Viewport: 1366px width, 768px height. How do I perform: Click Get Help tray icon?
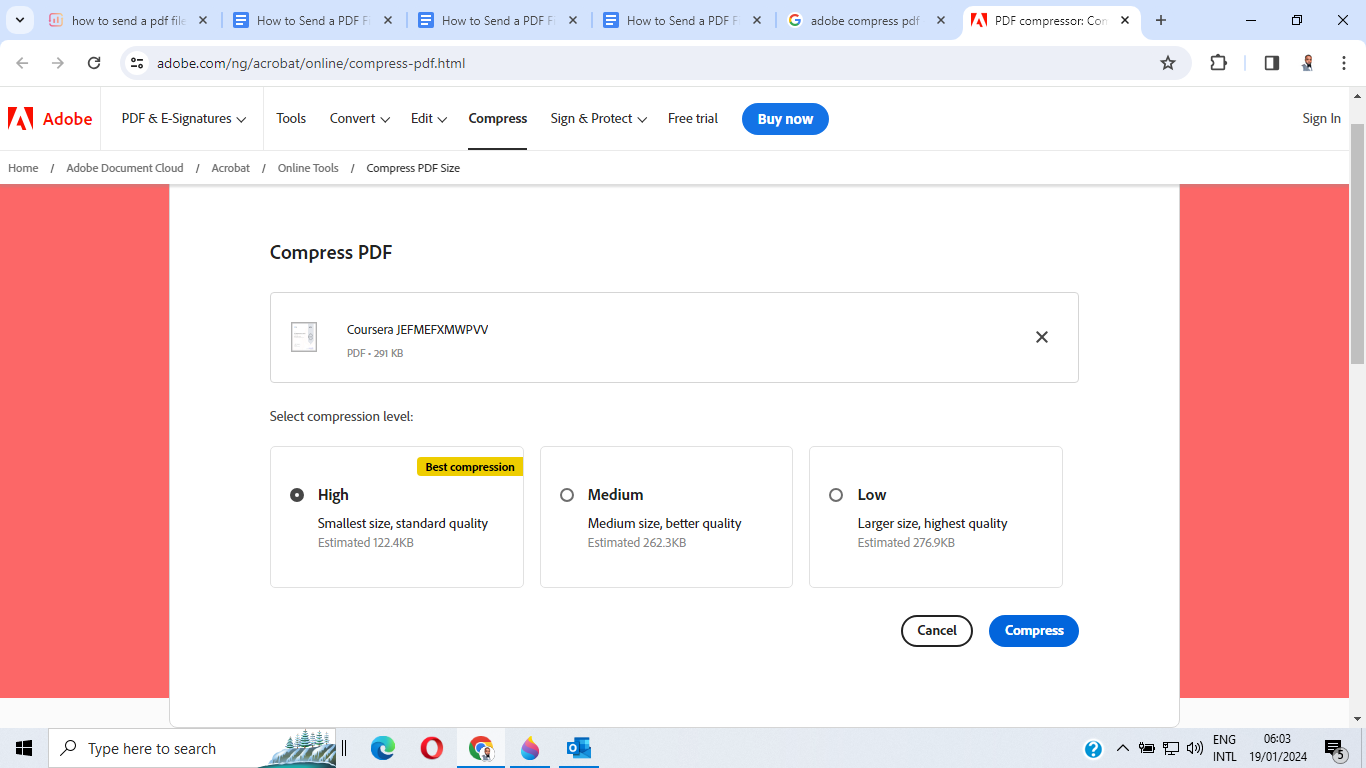click(1093, 748)
